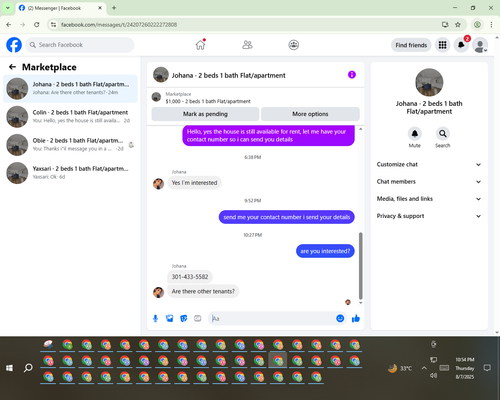Reload the page in browser toolbar

point(37,25)
